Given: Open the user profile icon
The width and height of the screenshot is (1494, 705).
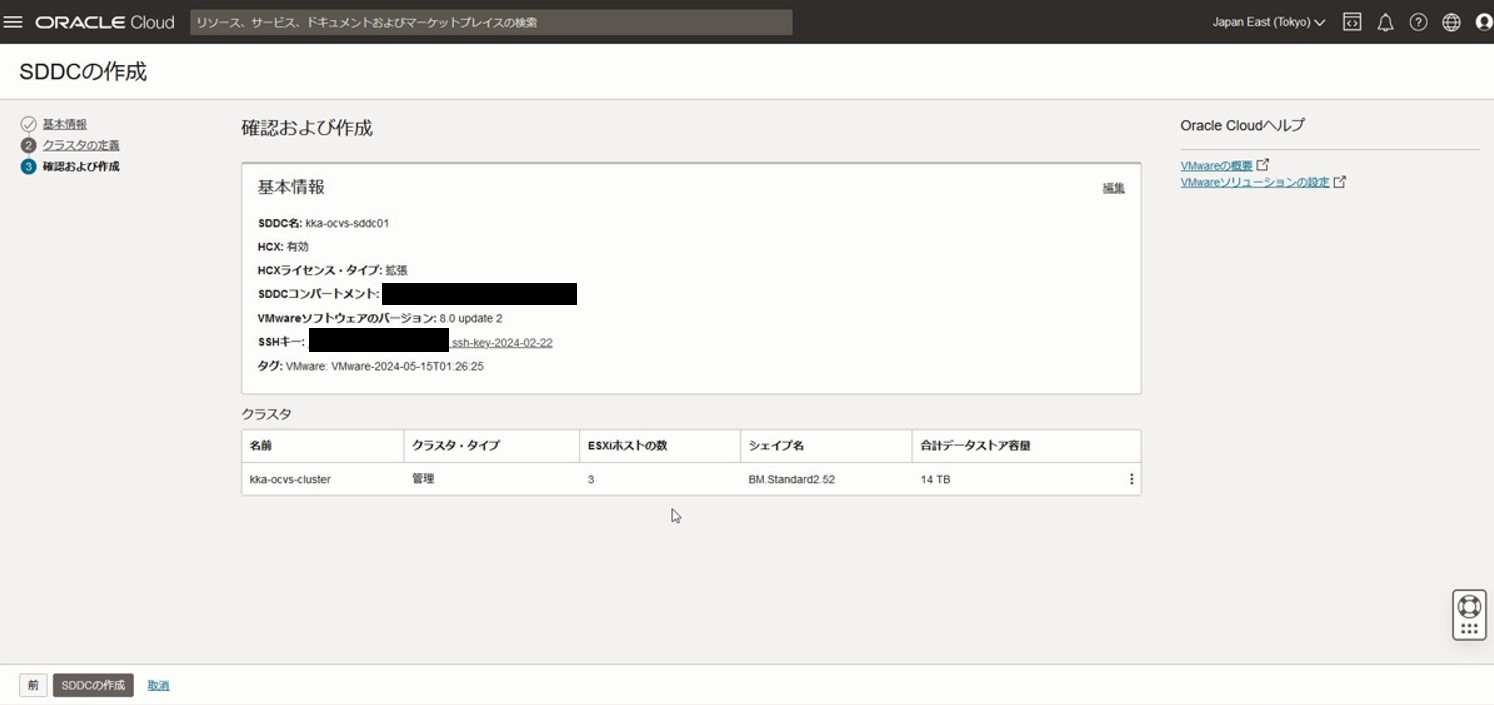Looking at the screenshot, I should pos(1483,22).
